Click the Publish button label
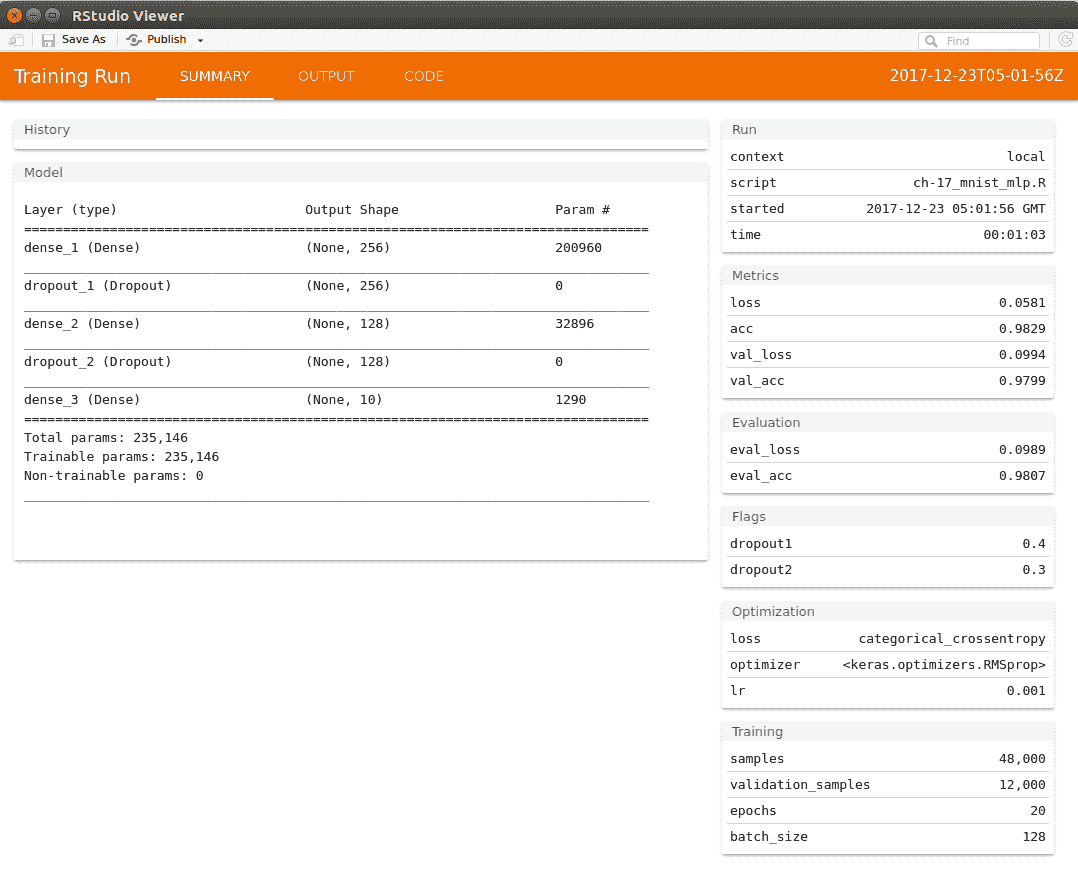Image resolution: width=1078 pixels, height=886 pixels. (166, 40)
